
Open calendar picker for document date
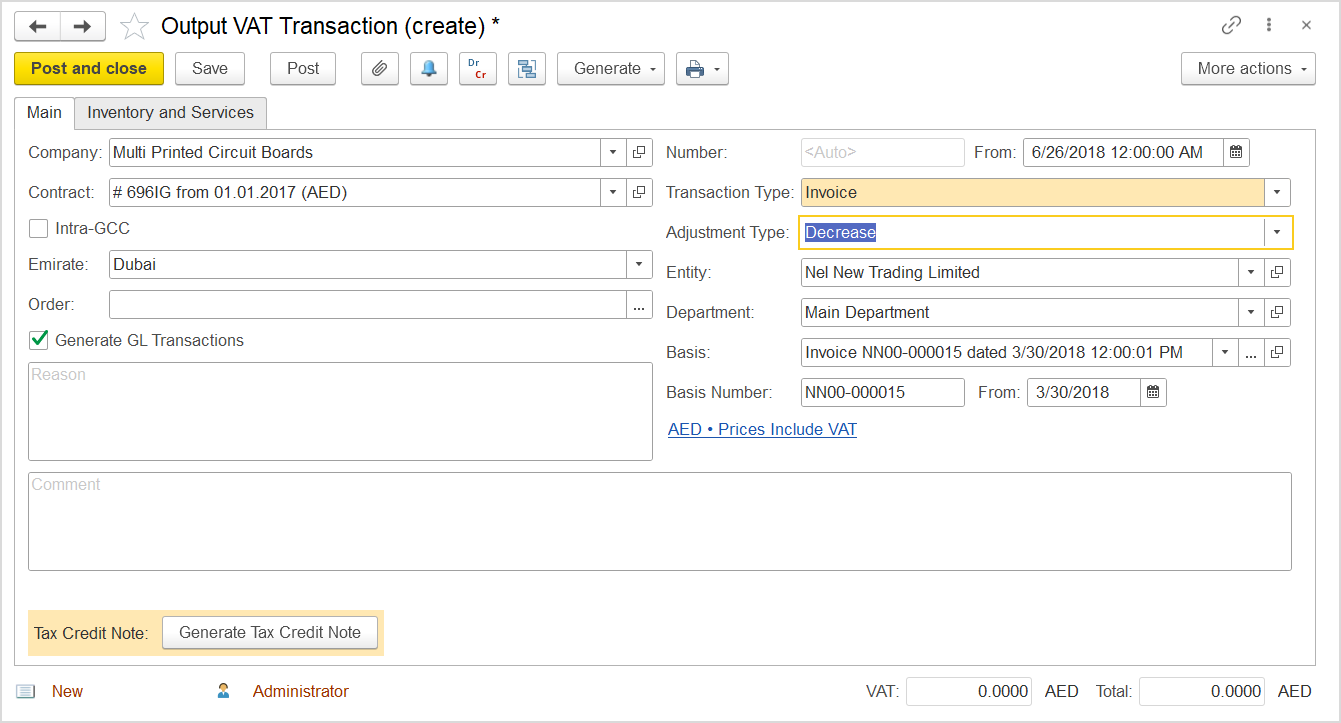click(1236, 153)
